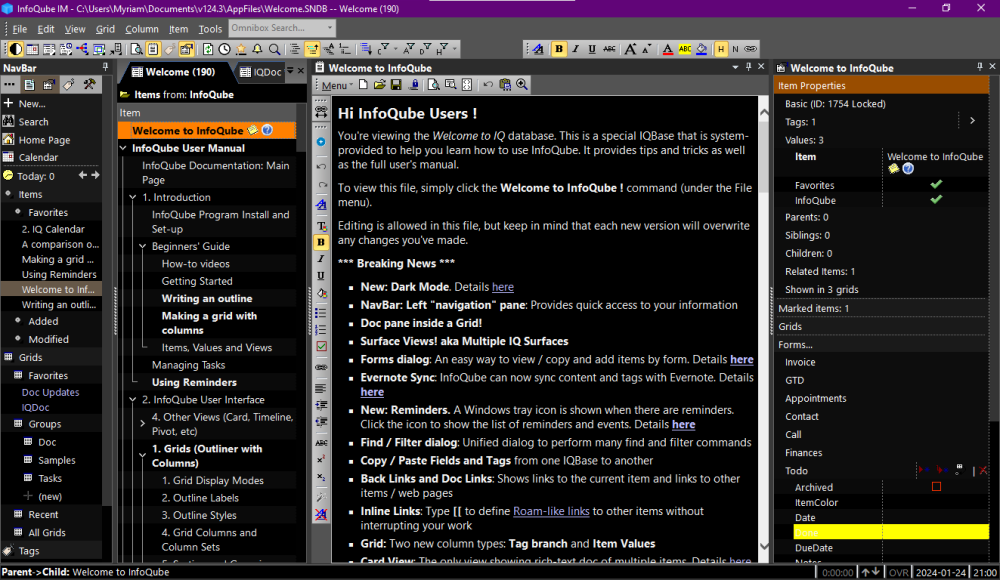Click the save floppy disk icon in Doc pane
Viewport: 1000px width, 580px height.
pos(396,85)
